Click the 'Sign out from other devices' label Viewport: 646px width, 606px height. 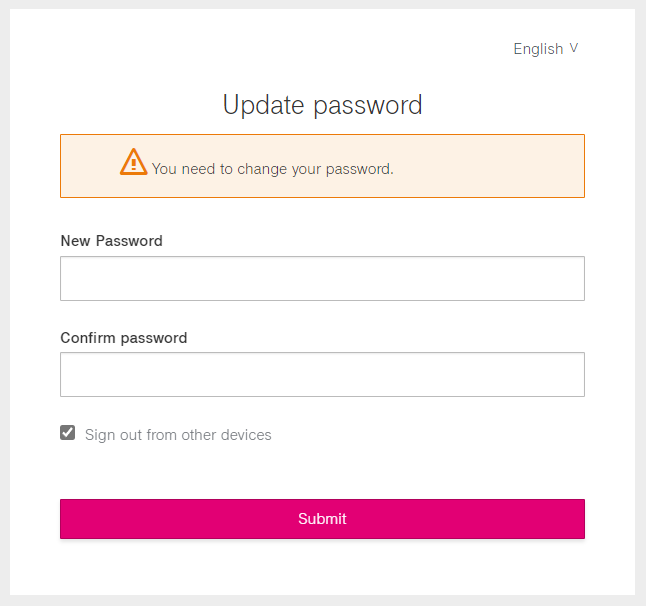click(178, 435)
